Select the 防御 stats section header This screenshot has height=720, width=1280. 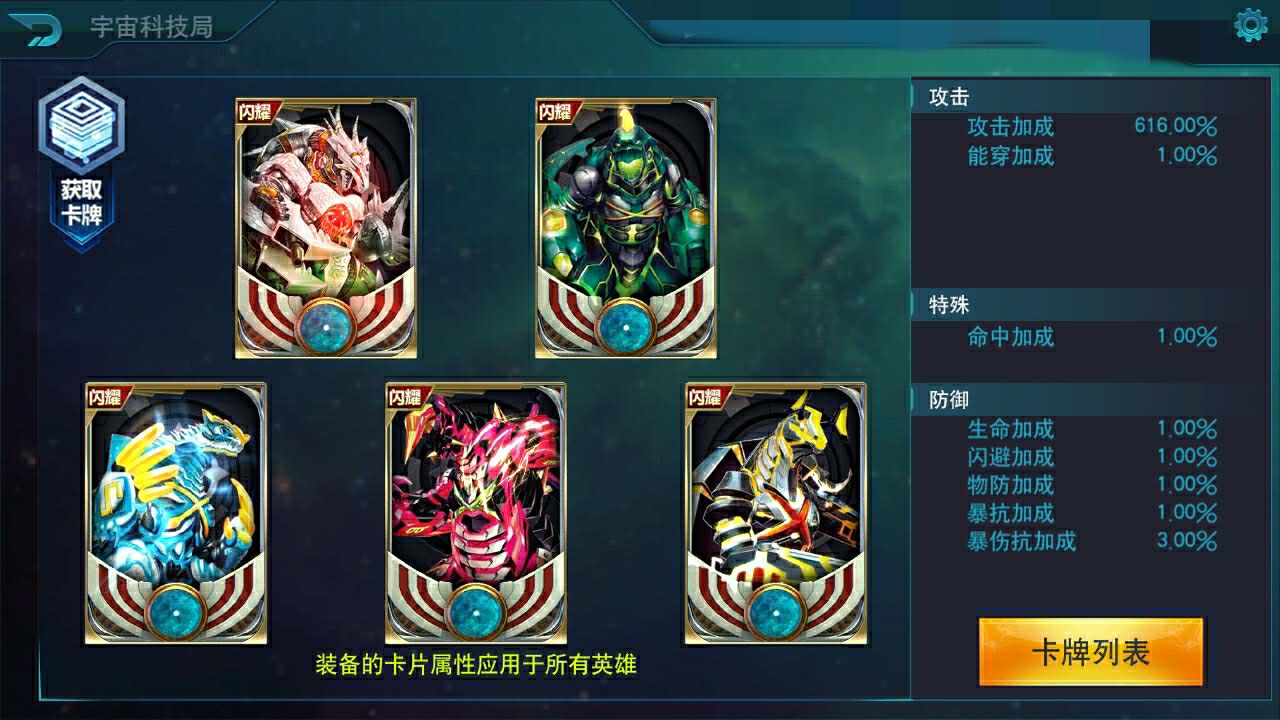(x=949, y=400)
